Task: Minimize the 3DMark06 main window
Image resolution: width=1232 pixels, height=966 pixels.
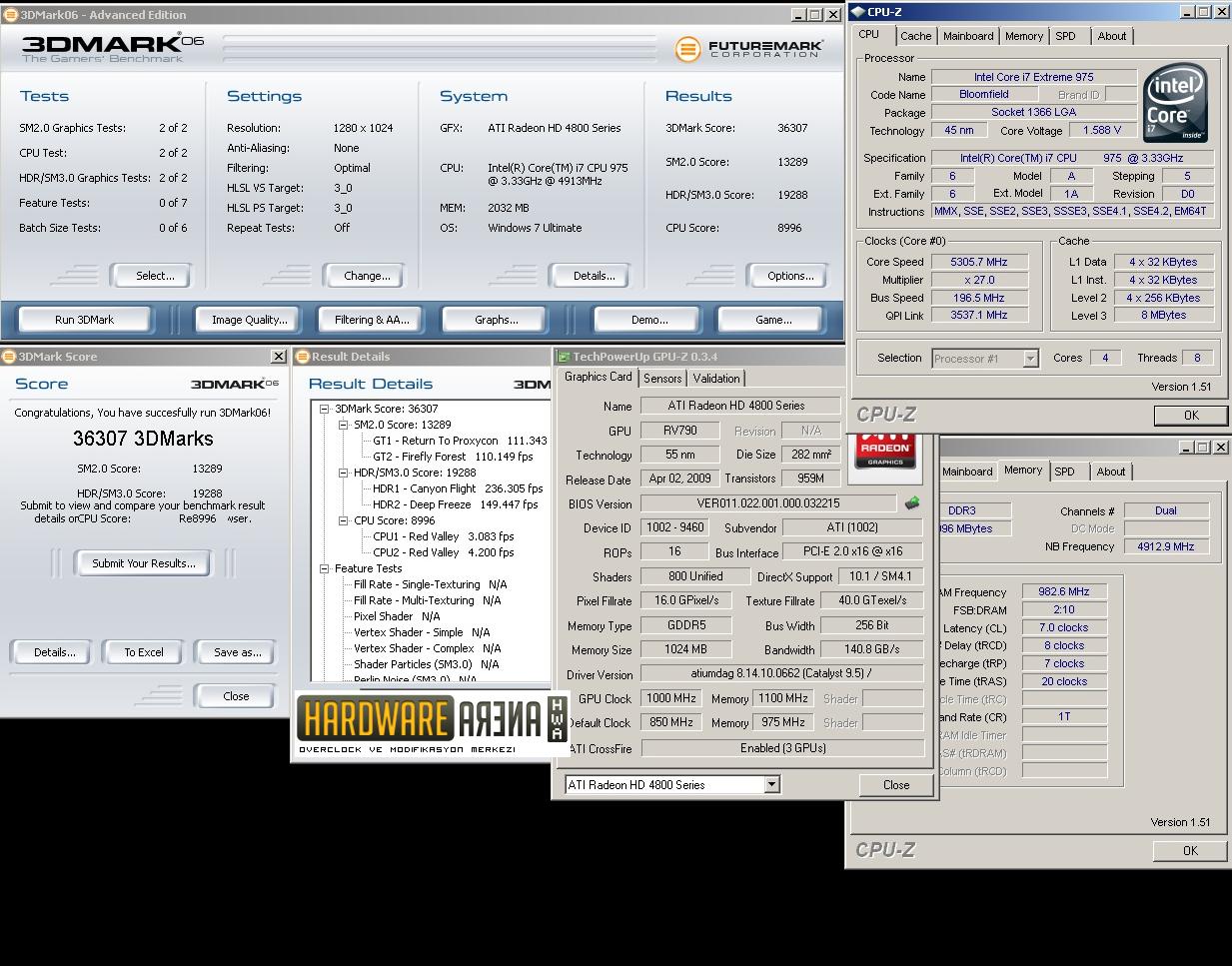Action: pos(798,15)
